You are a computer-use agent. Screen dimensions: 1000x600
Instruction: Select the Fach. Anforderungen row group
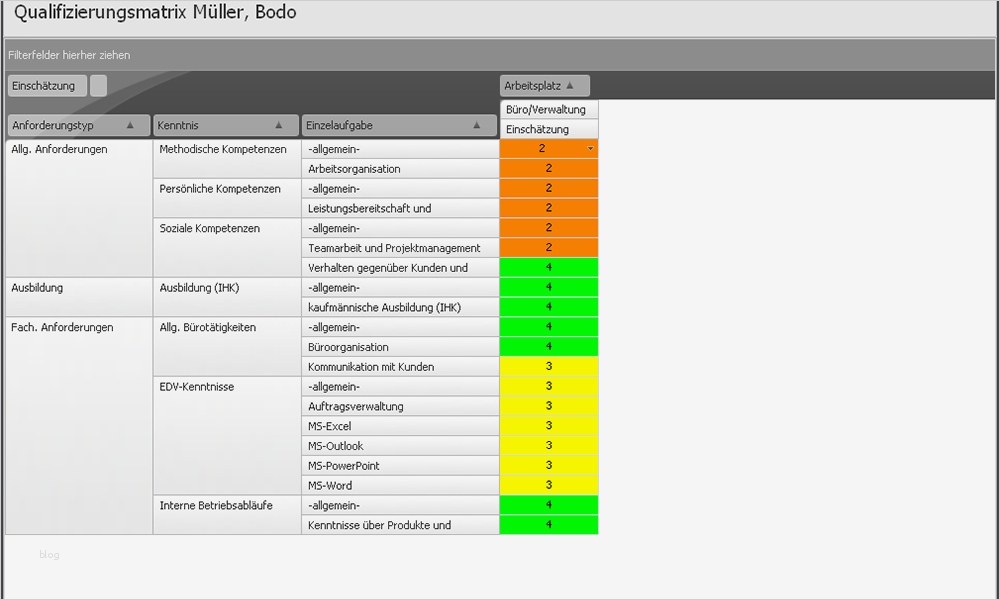pos(79,425)
